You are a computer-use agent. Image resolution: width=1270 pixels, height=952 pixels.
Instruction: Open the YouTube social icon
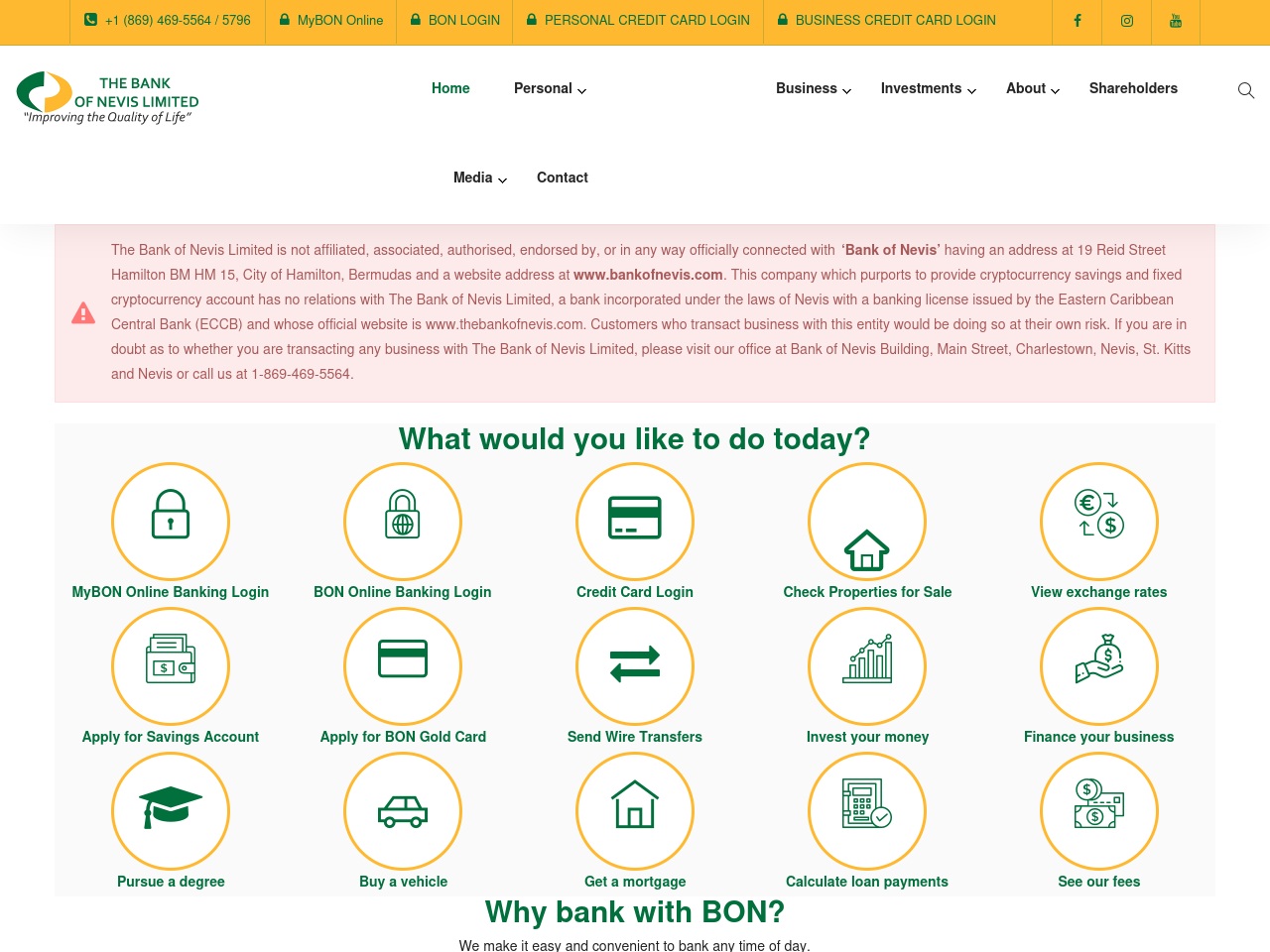coord(1176,21)
